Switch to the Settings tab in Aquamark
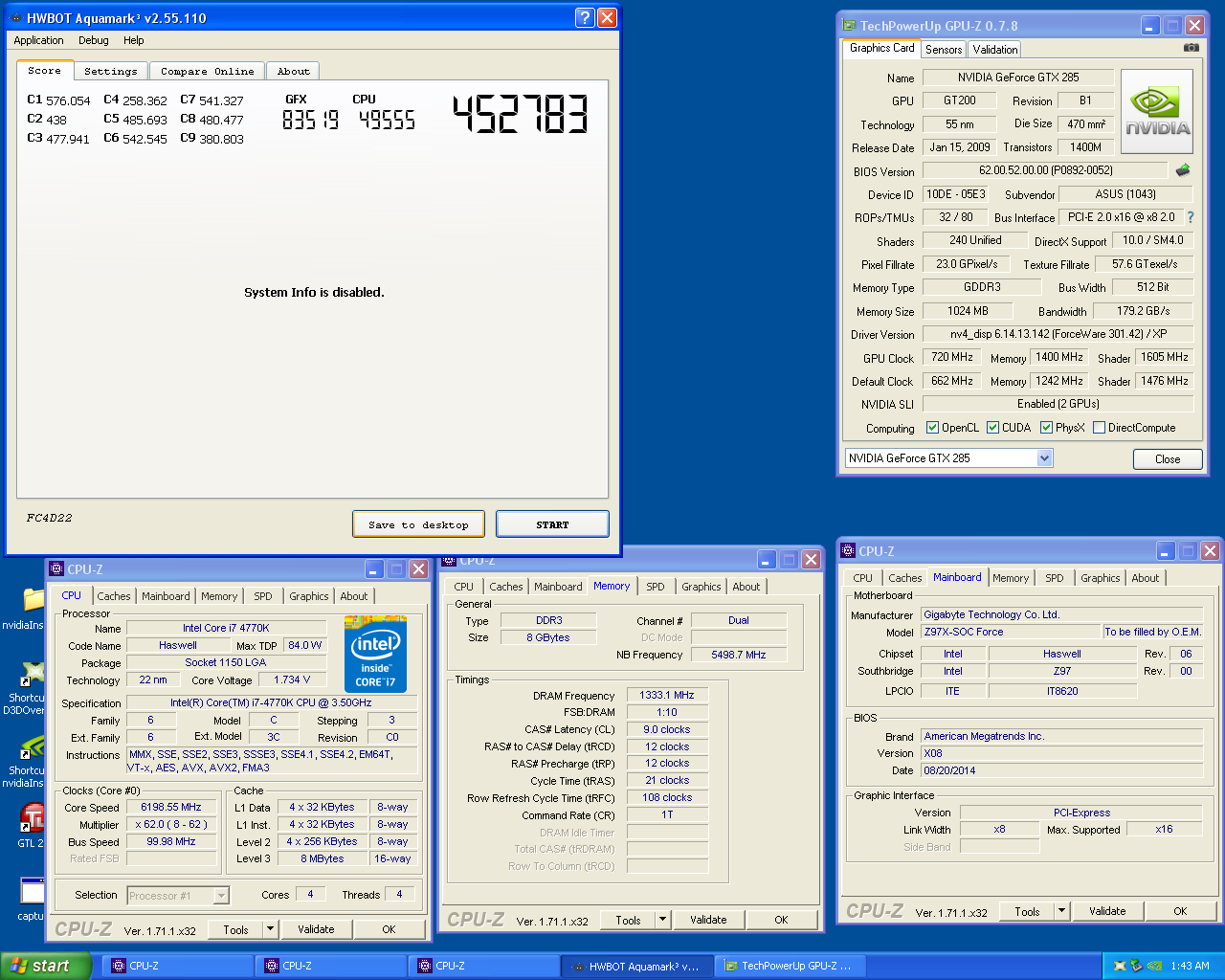This screenshot has width=1225, height=980. click(111, 71)
